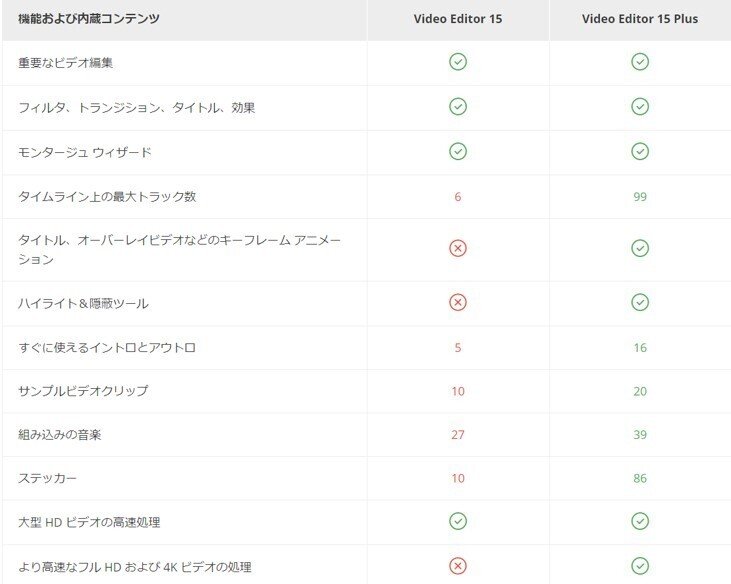Click the Plus column checkmark for 4K ビデオの処理
The image size is (731, 584).
coord(640,565)
